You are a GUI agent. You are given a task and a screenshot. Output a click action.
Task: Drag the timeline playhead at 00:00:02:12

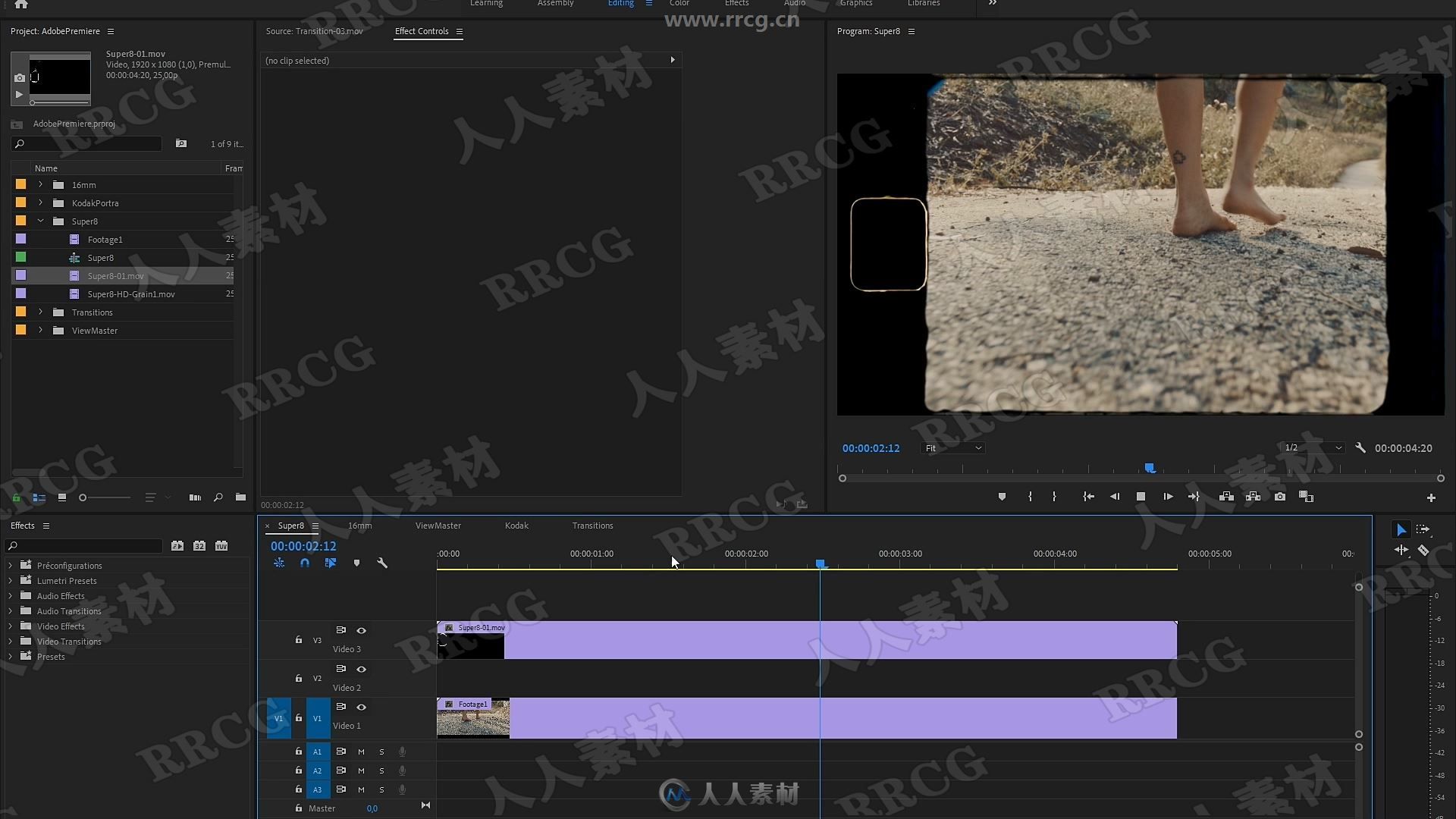click(820, 563)
